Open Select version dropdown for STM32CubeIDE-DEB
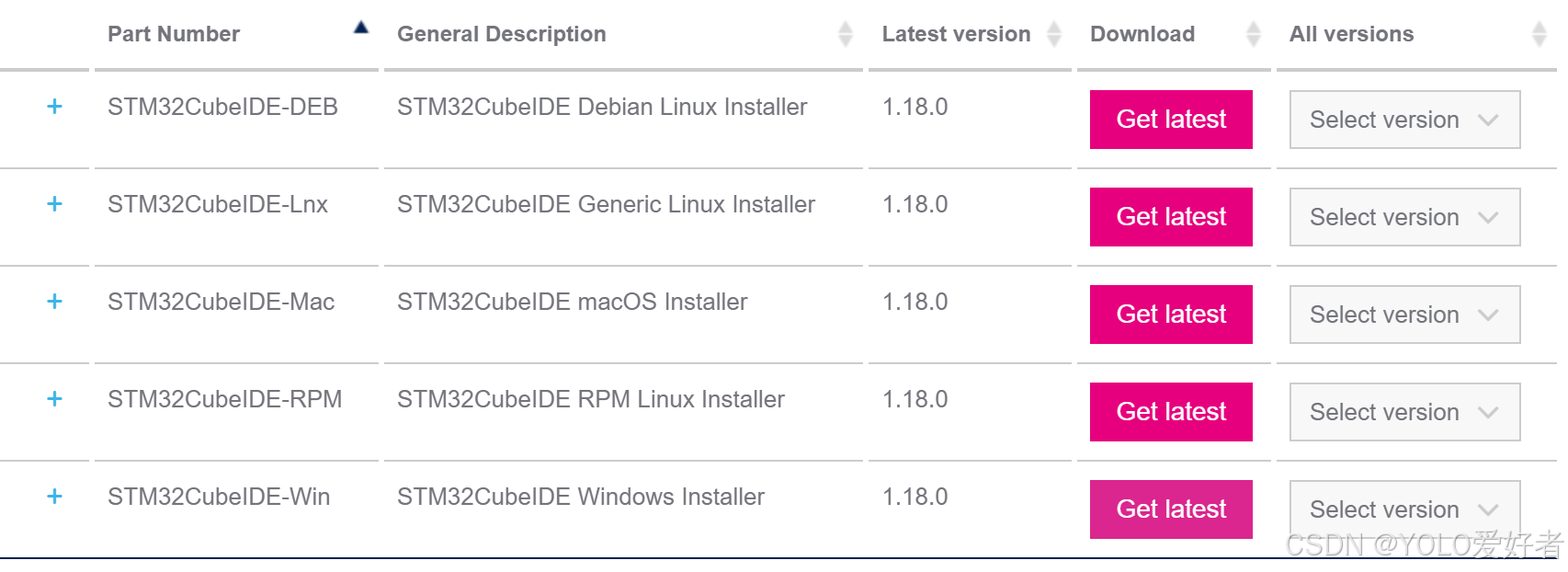This screenshot has height=572, width=1568. [1404, 120]
